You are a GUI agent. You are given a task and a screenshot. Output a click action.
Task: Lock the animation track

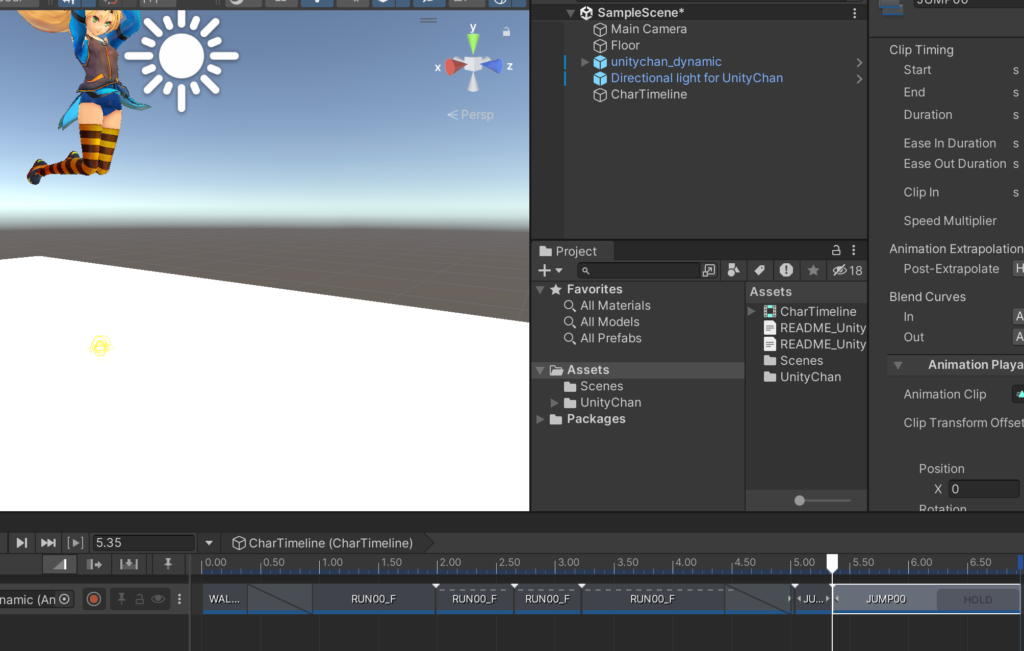[140, 599]
